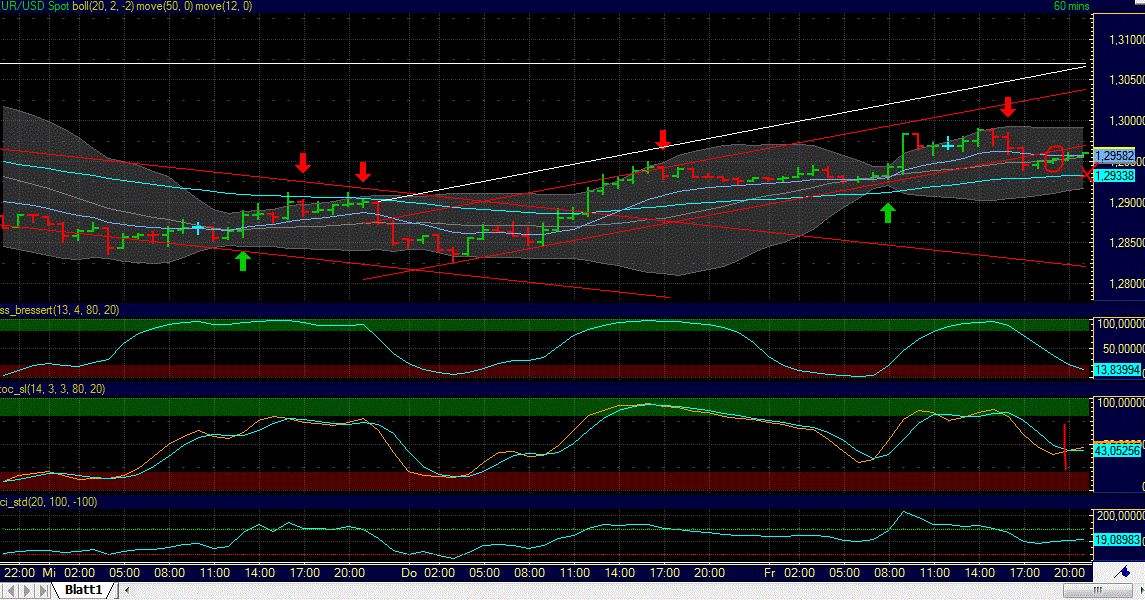Select the pointer tool icon in bottom-right corner

[x=1141, y=590]
